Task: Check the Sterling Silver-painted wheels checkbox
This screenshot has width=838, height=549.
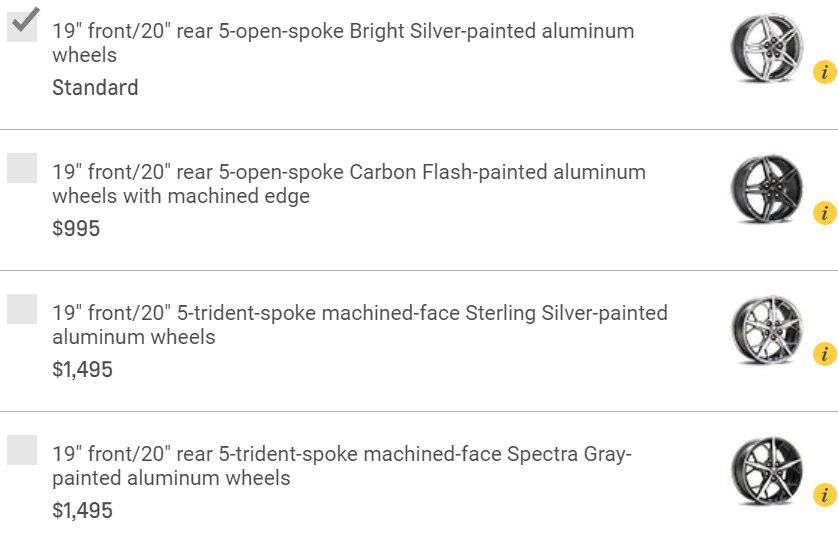Action: pyautogui.click(x=22, y=309)
